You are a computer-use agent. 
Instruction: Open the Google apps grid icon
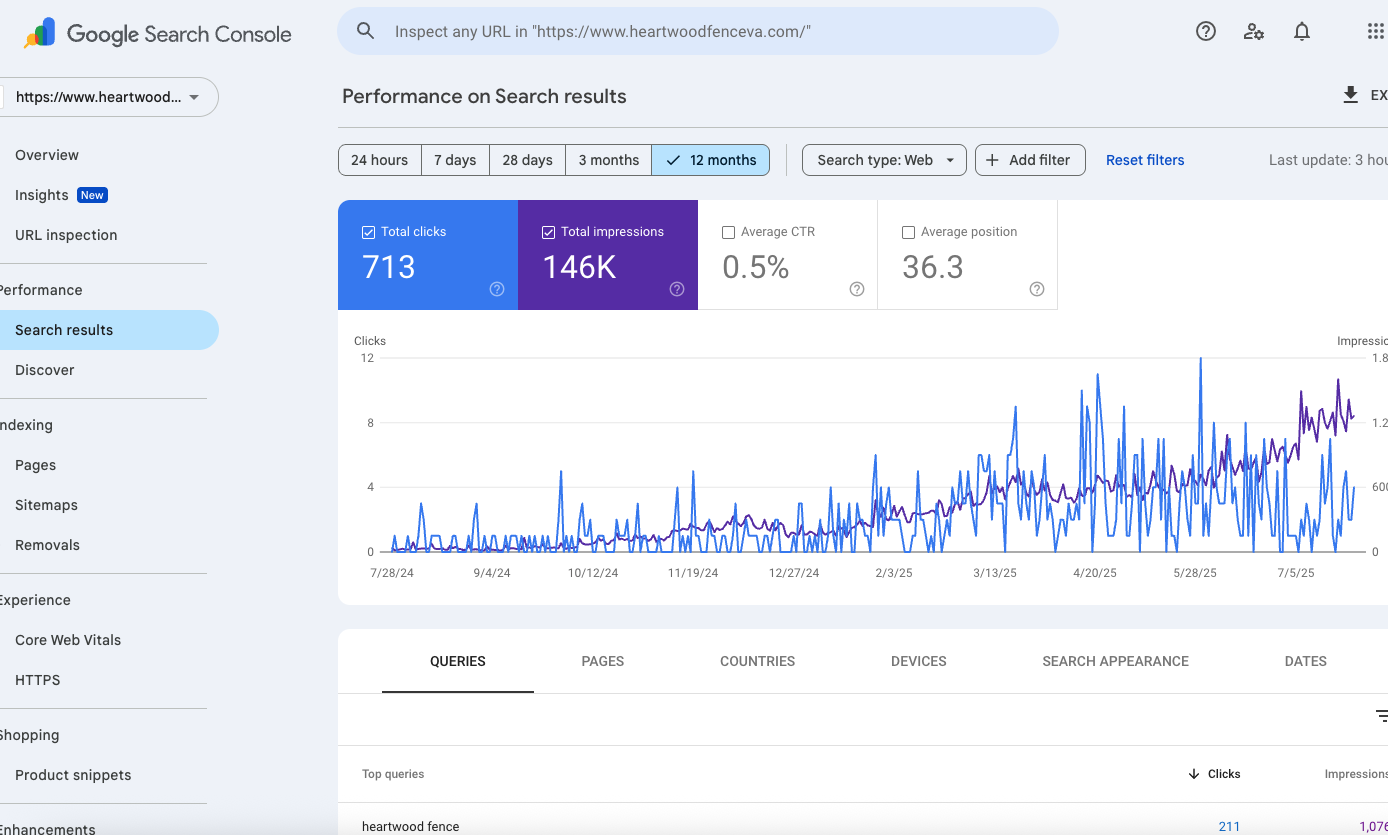tap(1376, 31)
